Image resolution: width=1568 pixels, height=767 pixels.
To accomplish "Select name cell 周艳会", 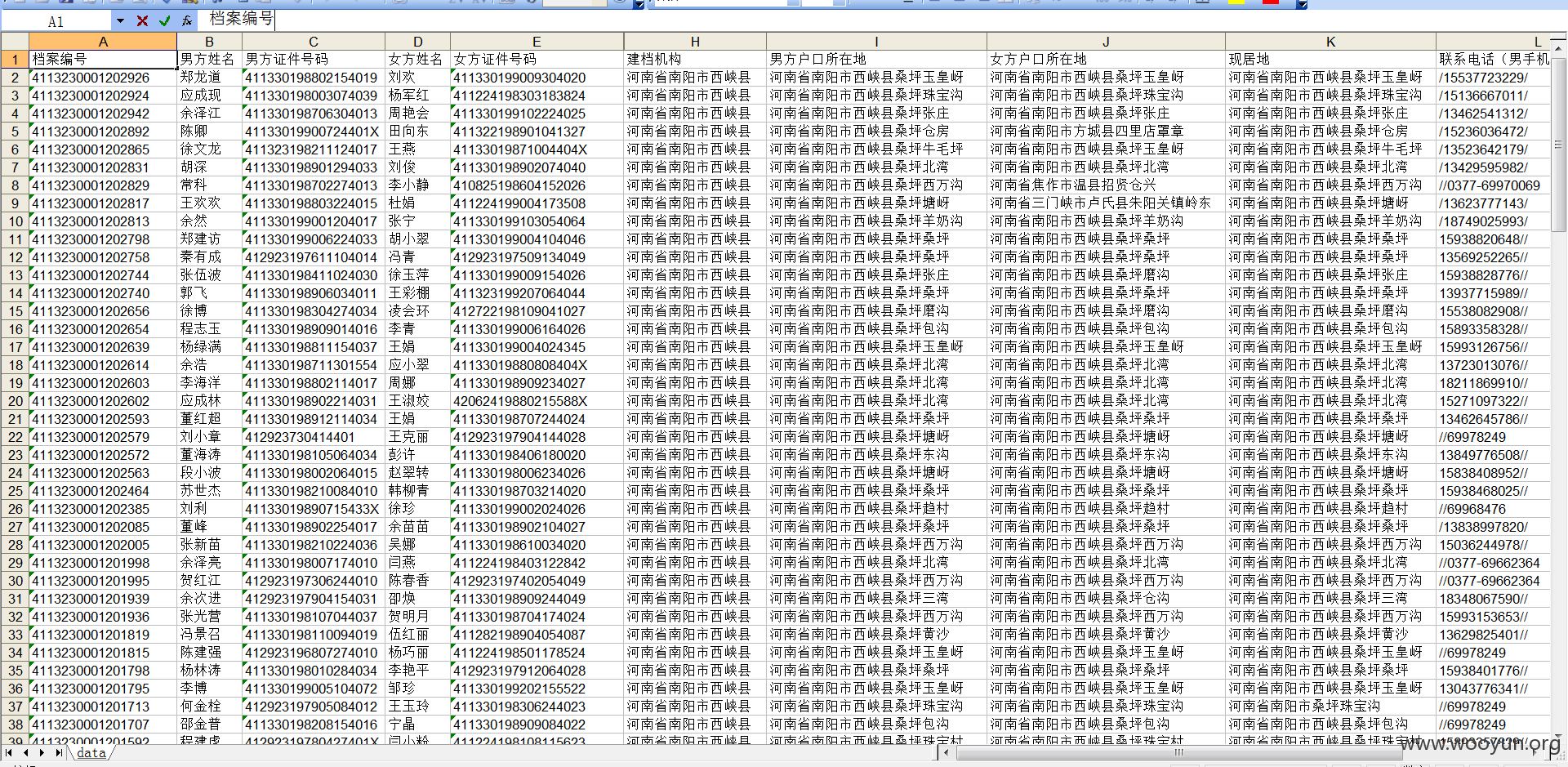I will 417,114.
